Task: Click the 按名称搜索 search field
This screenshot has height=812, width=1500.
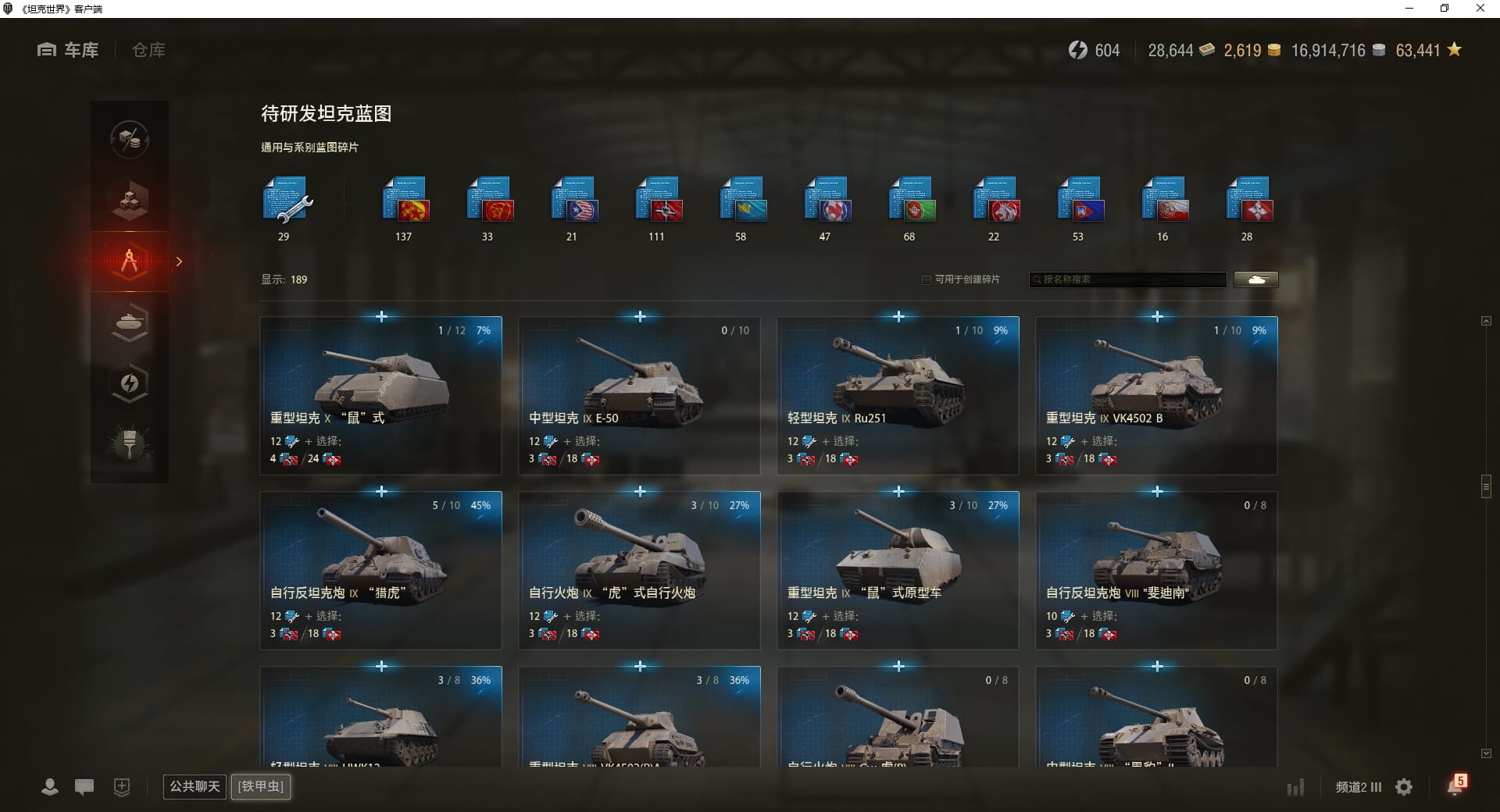Action: pyautogui.click(x=1128, y=280)
